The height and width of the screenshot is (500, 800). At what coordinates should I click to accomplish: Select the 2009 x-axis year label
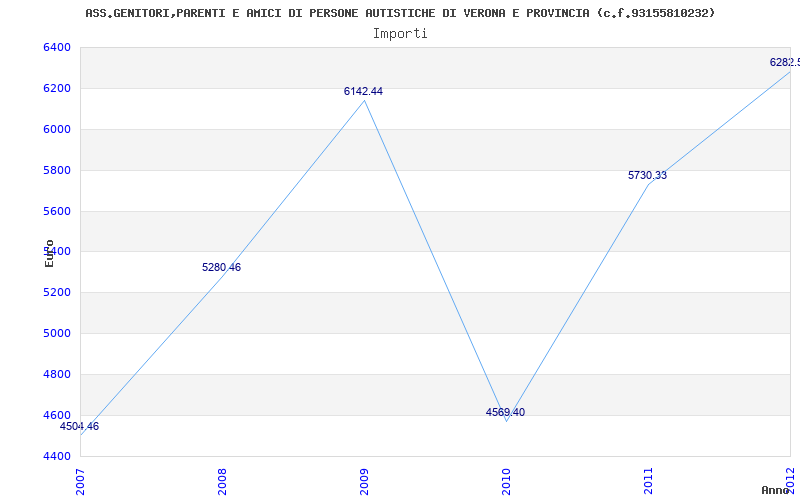364,481
